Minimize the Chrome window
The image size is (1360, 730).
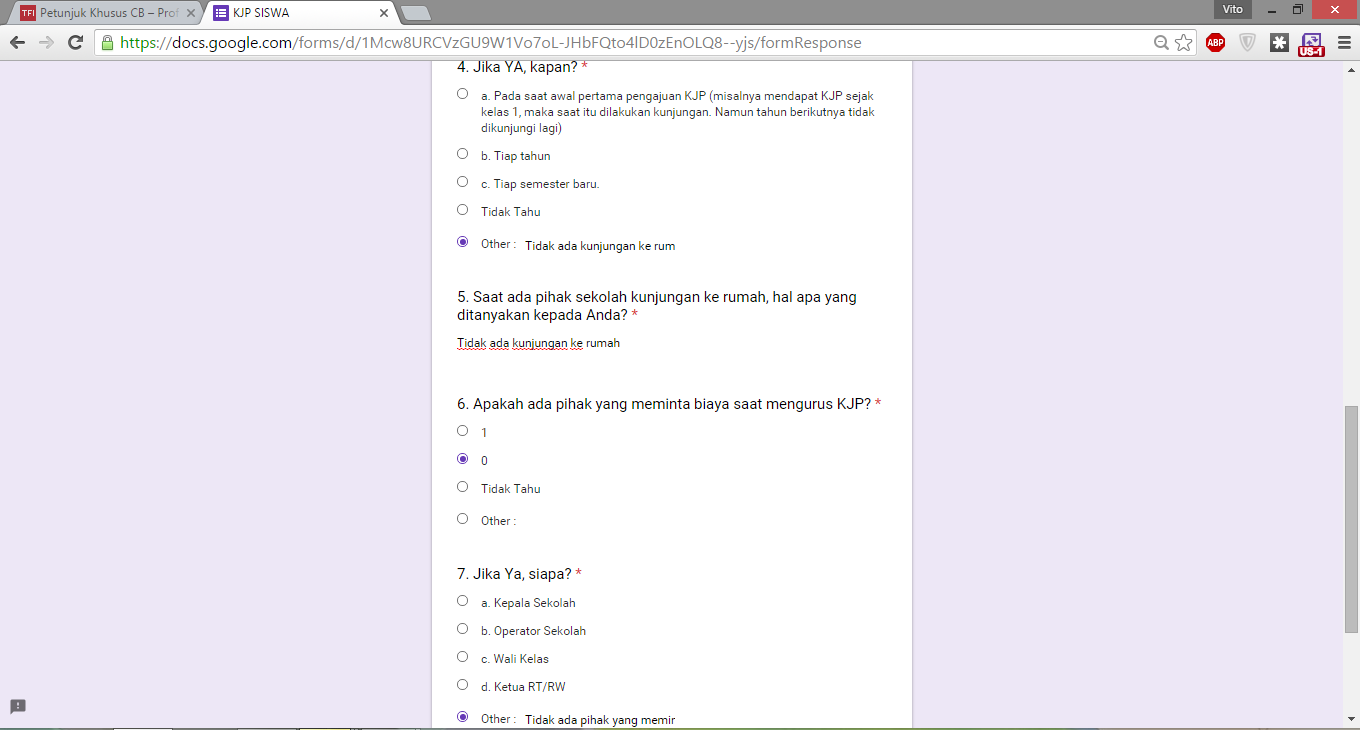(1271, 10)
